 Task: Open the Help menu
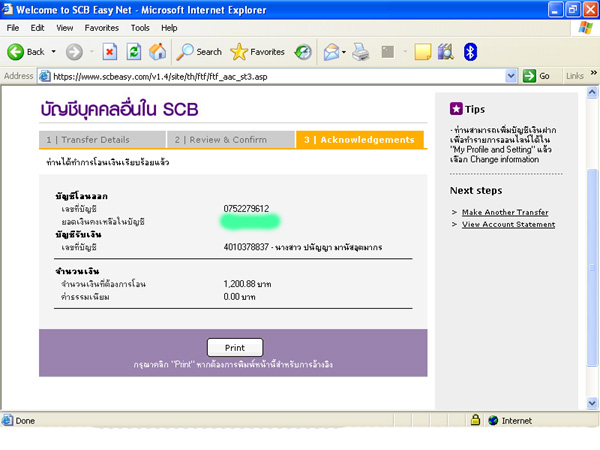(169, 28)
